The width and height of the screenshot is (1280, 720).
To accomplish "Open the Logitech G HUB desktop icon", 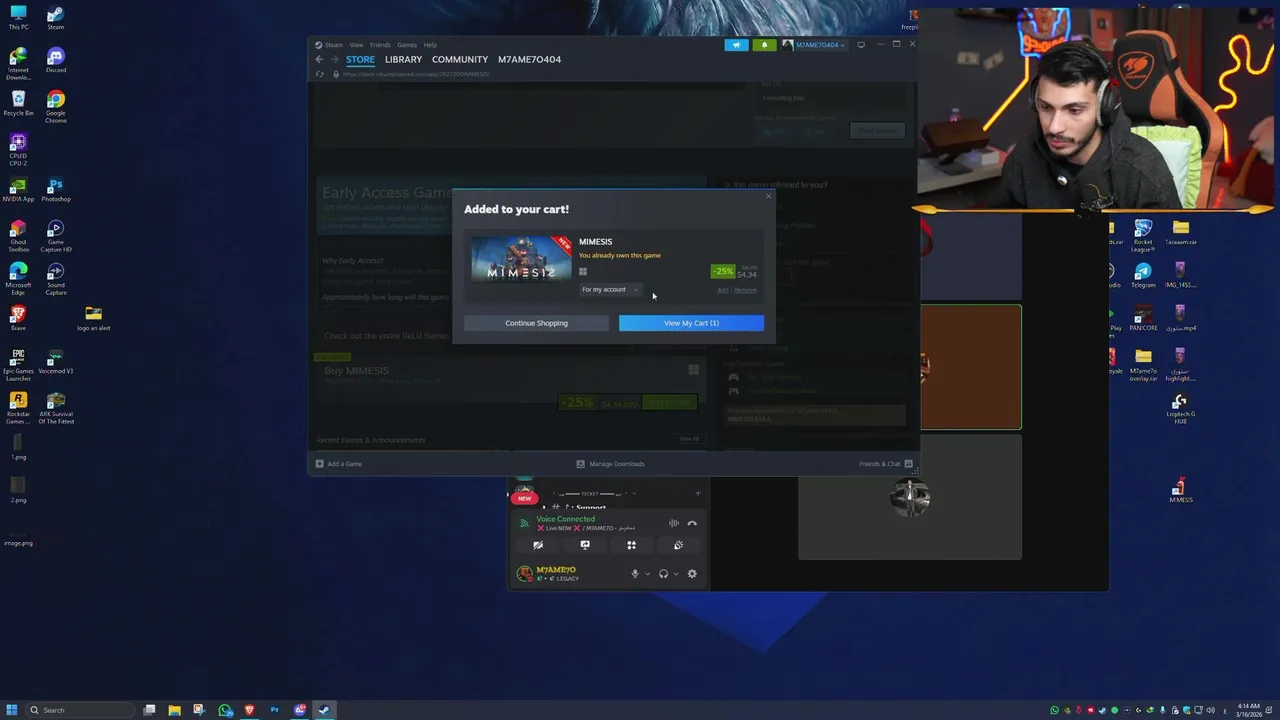I will click(1180, 408).
